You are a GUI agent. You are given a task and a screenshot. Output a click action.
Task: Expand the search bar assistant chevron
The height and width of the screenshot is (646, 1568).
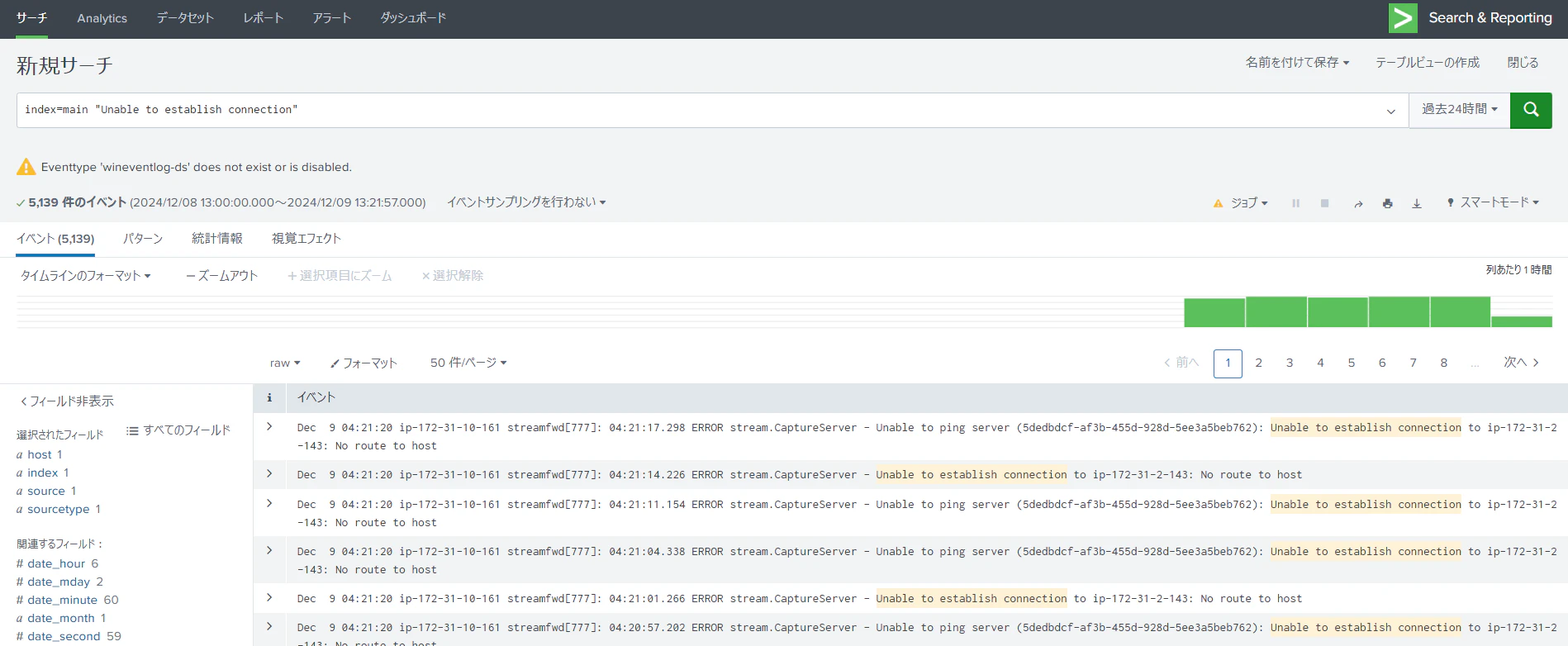1391,111
